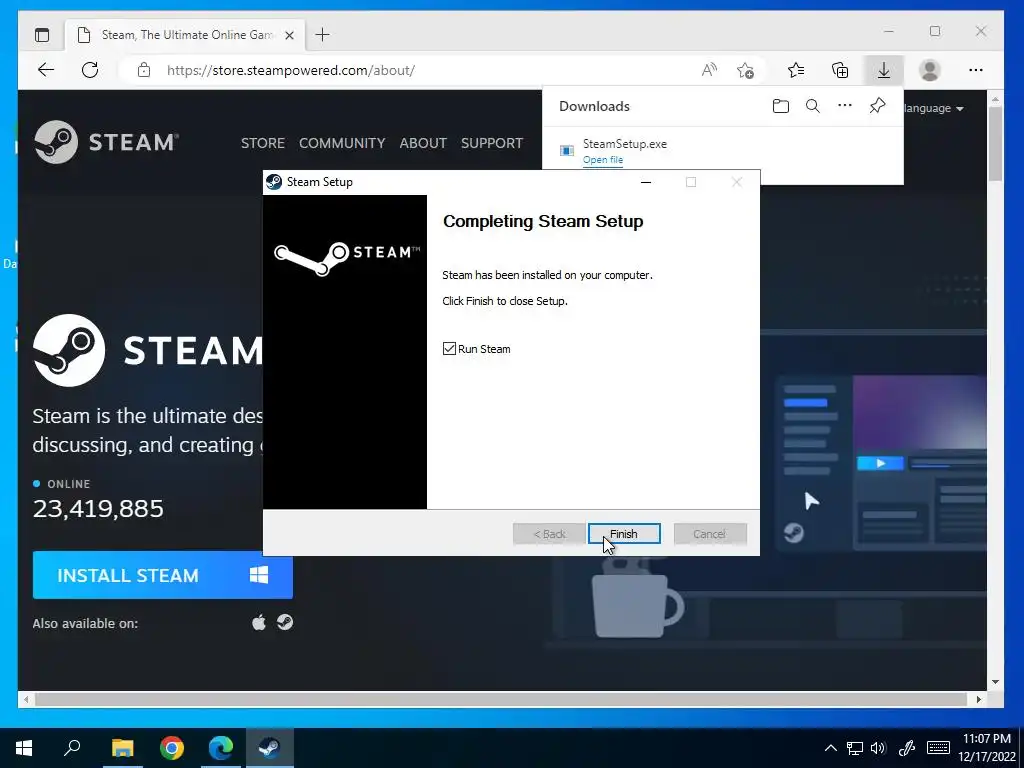The width and height of the screenshot is (1024, 768).
Task: Uncheck the Run Steam checkbox
Action: (x=449, y=349)
